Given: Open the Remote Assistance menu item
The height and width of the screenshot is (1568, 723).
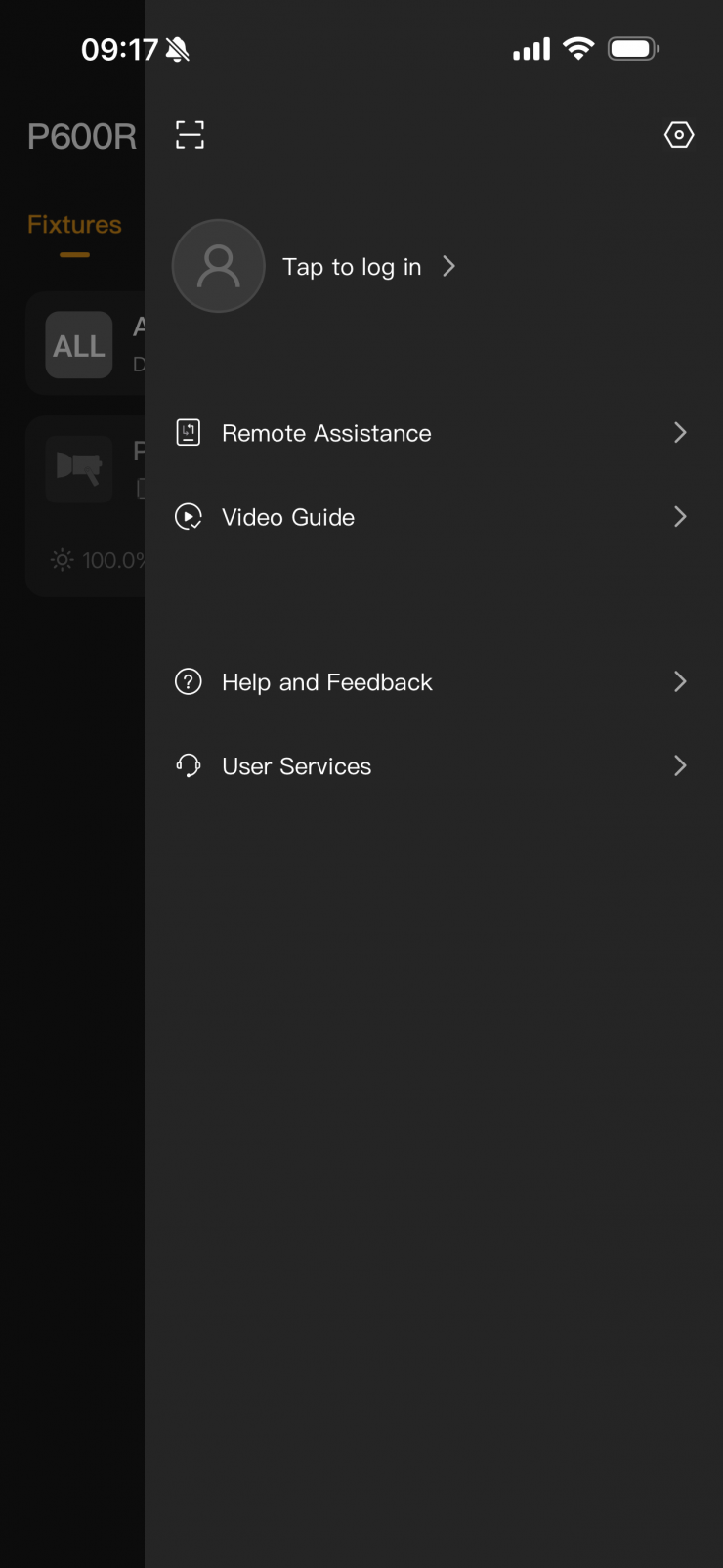Looking at the screenshot, I should pos(326,433).
